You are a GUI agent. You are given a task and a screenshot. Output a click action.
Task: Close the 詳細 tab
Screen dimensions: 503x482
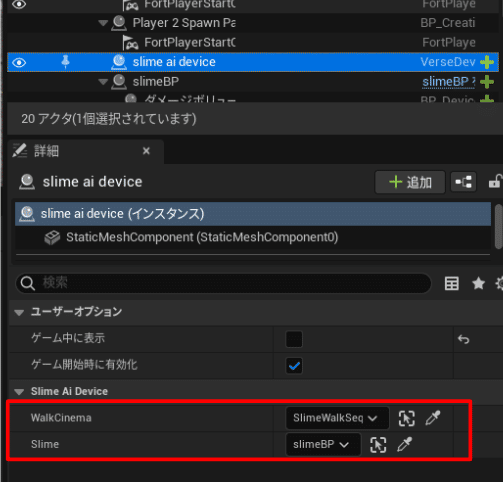coord(146,151)
